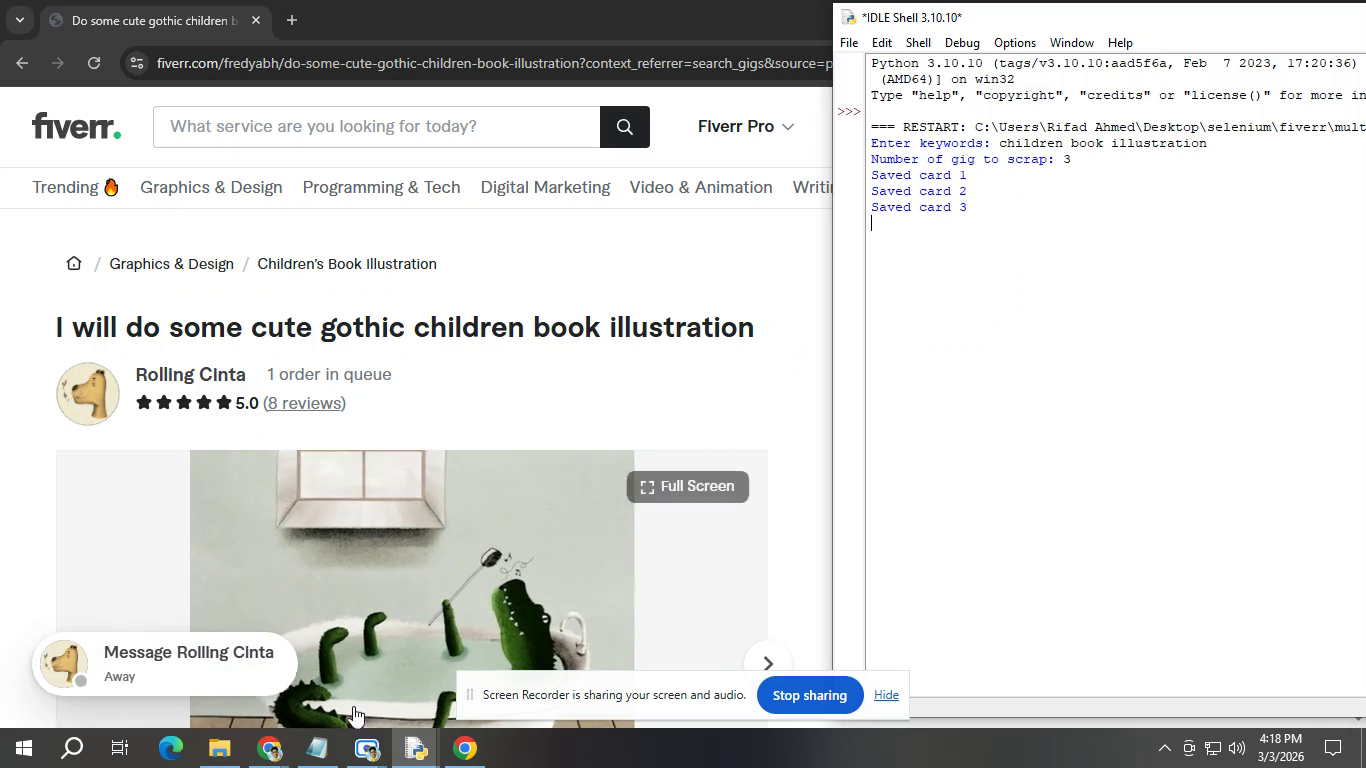Click the magnifier search button
The width and height of the screenshot is (1366, 768).
click(625, 127)
